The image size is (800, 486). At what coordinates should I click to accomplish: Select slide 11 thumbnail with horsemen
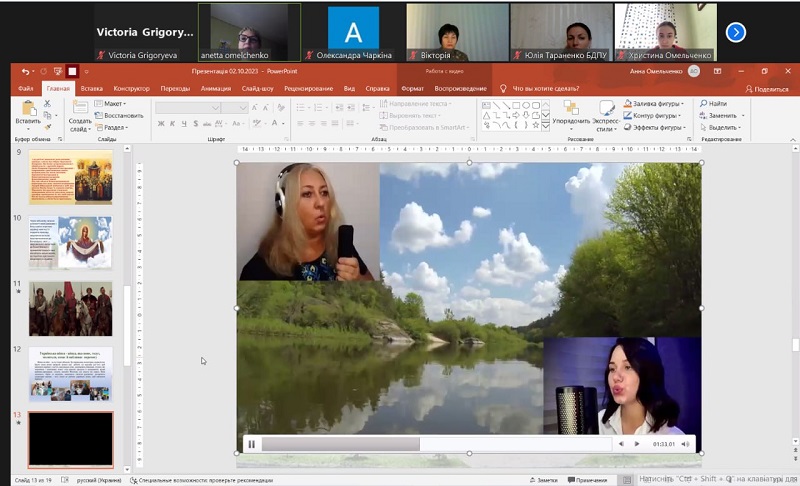70,309
